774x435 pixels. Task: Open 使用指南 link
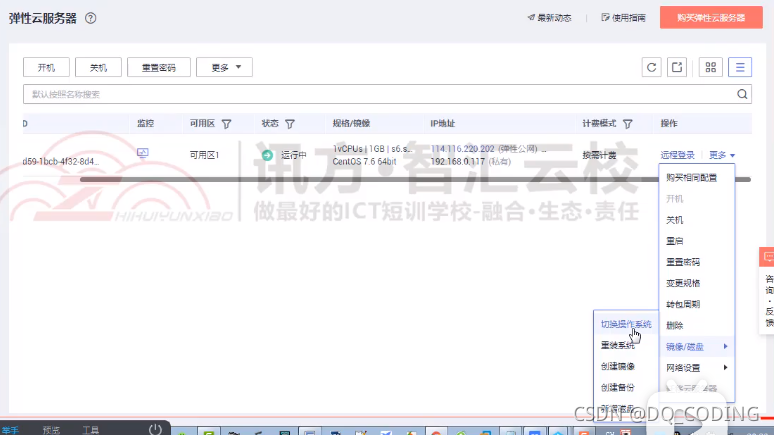(623, 18)
